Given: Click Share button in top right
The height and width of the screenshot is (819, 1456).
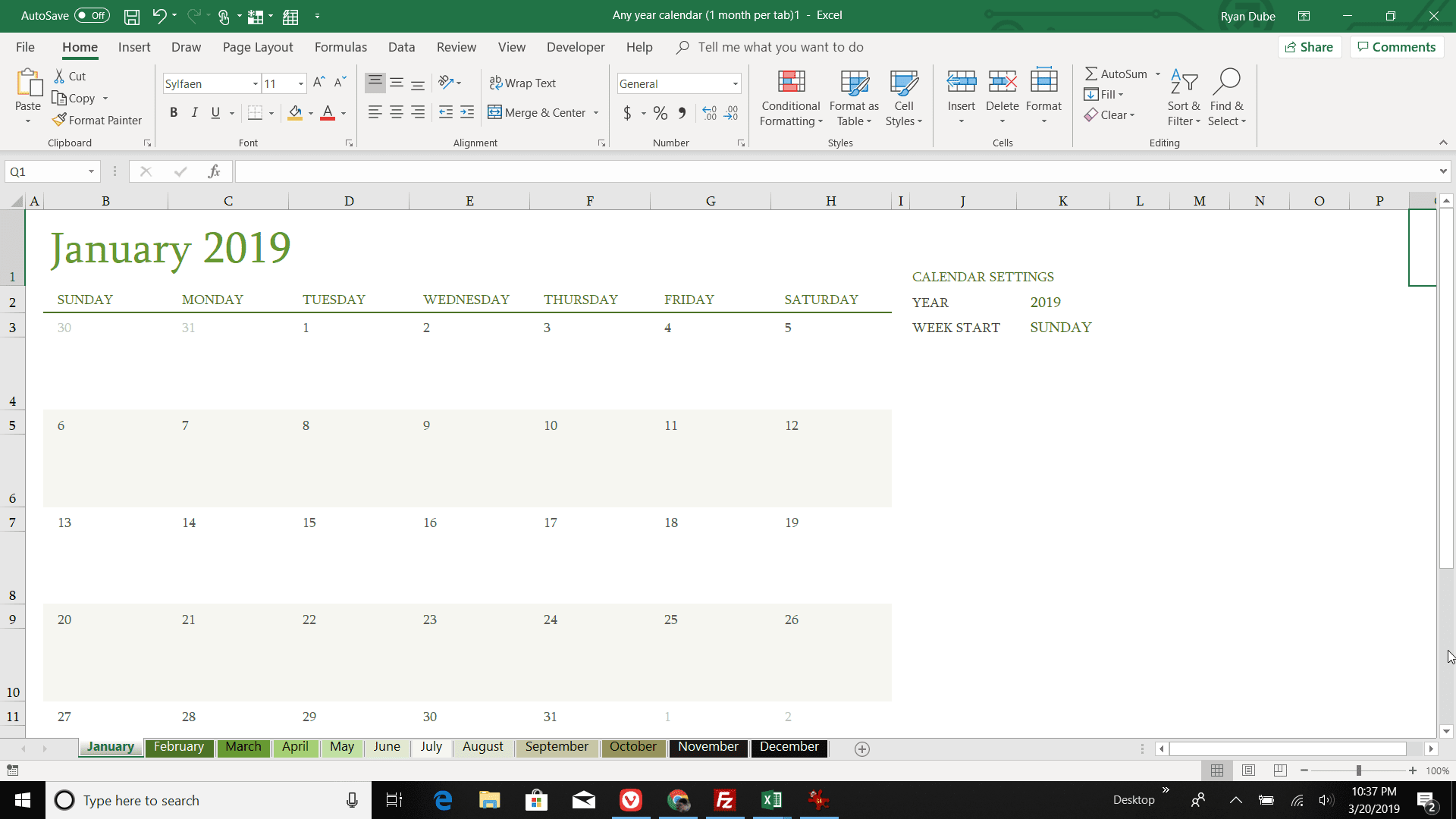Looking at the screenshot, I should 1310,47.
